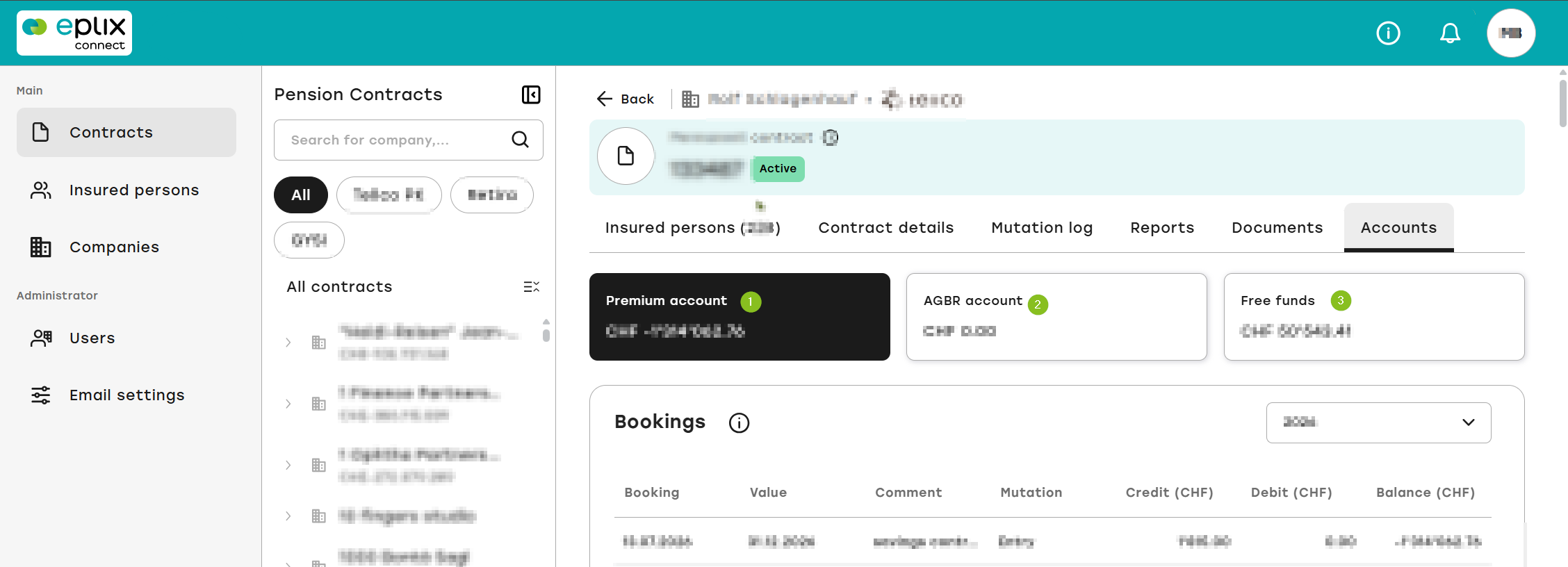Click the Value column header
This screenshot has height=567, width=1568.
click(x=768, y=492)
